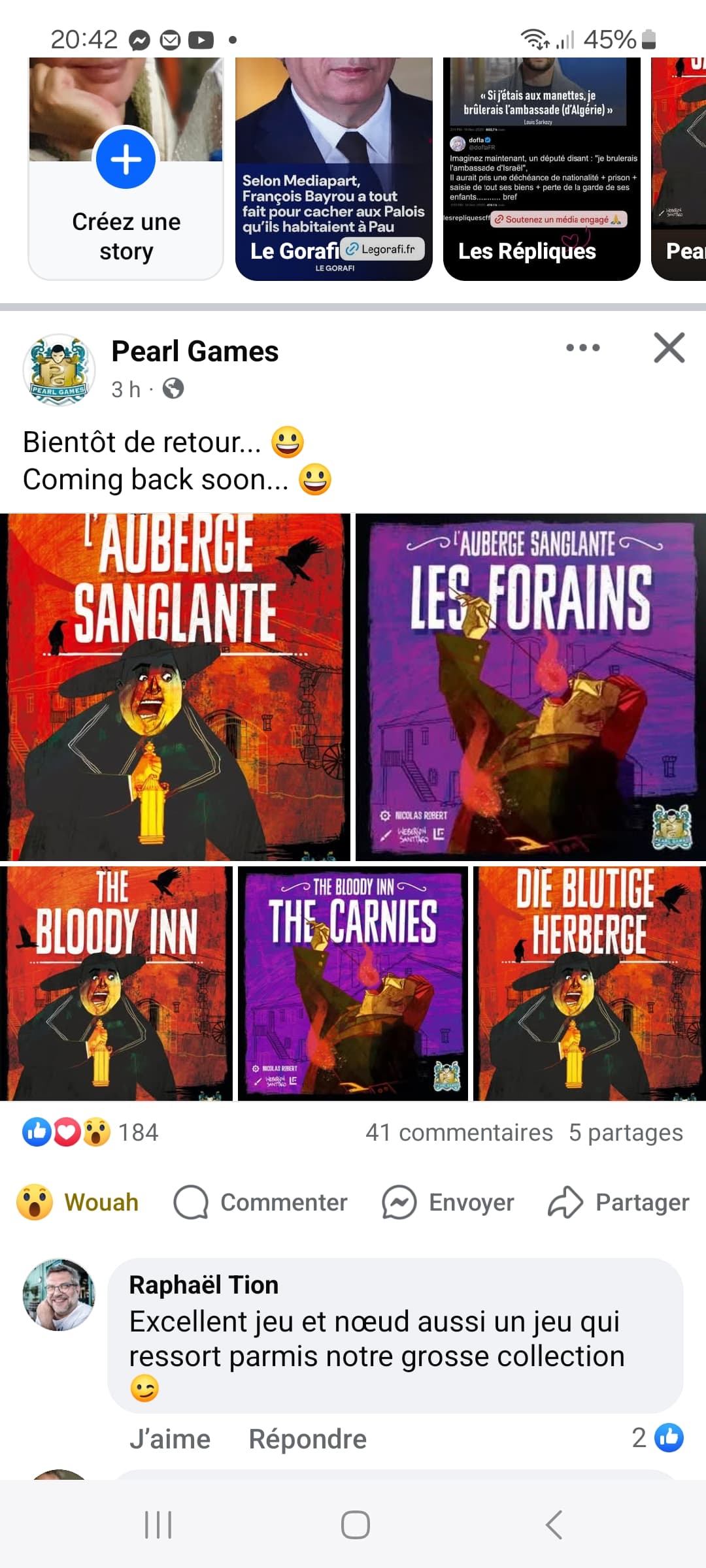Open Les Répliques story card
Image resolution: width=706 pixels, height=1568 pixels.
click(542, 169)
